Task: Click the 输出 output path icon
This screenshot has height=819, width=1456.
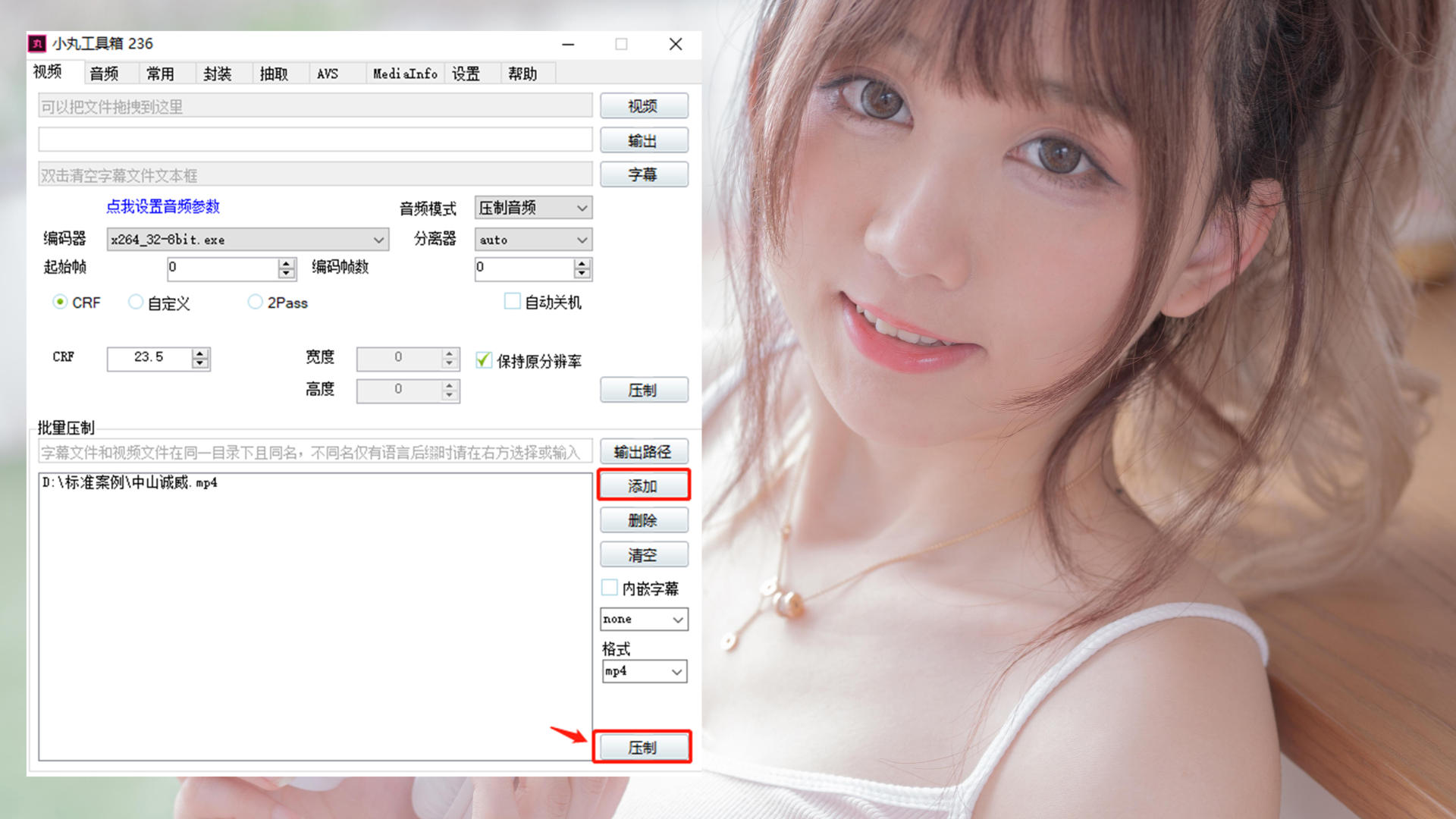Action: pyautogui.click(x=644, y=141)
